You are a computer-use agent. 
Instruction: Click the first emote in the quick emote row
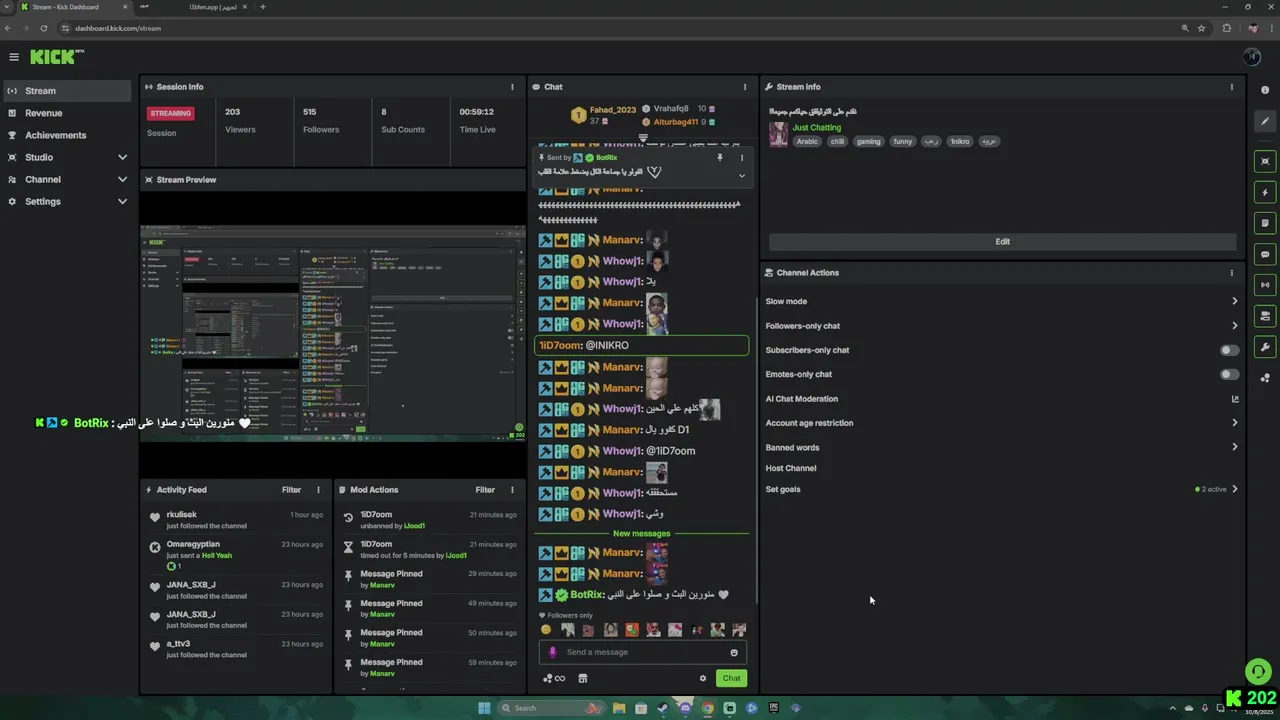click(x=546, y=630)
